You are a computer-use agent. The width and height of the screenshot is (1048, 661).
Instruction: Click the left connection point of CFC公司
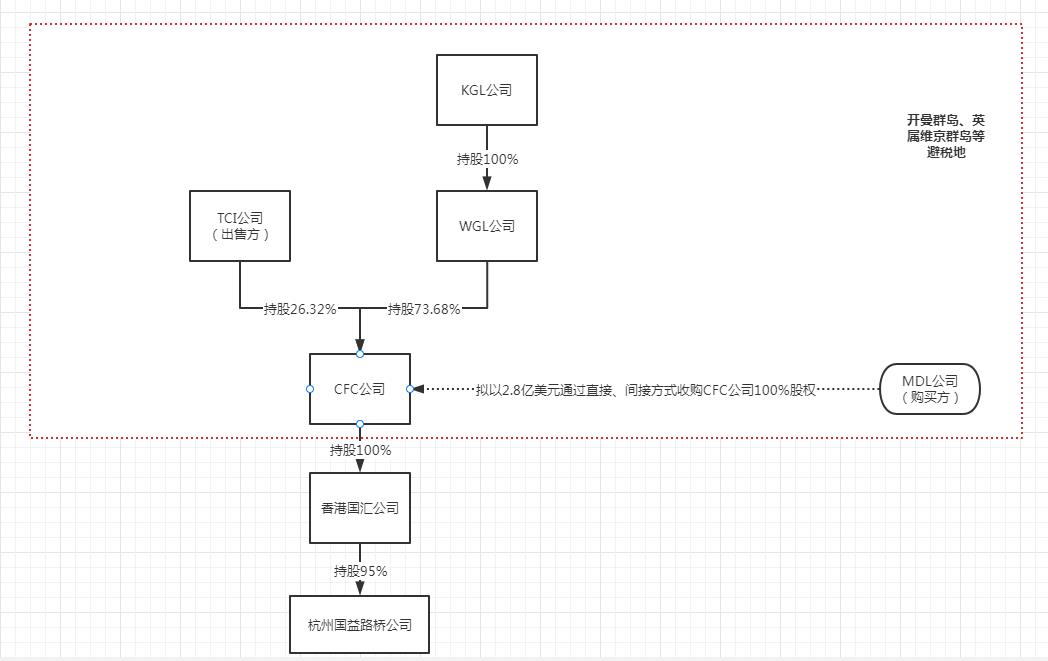click(309, 389)
